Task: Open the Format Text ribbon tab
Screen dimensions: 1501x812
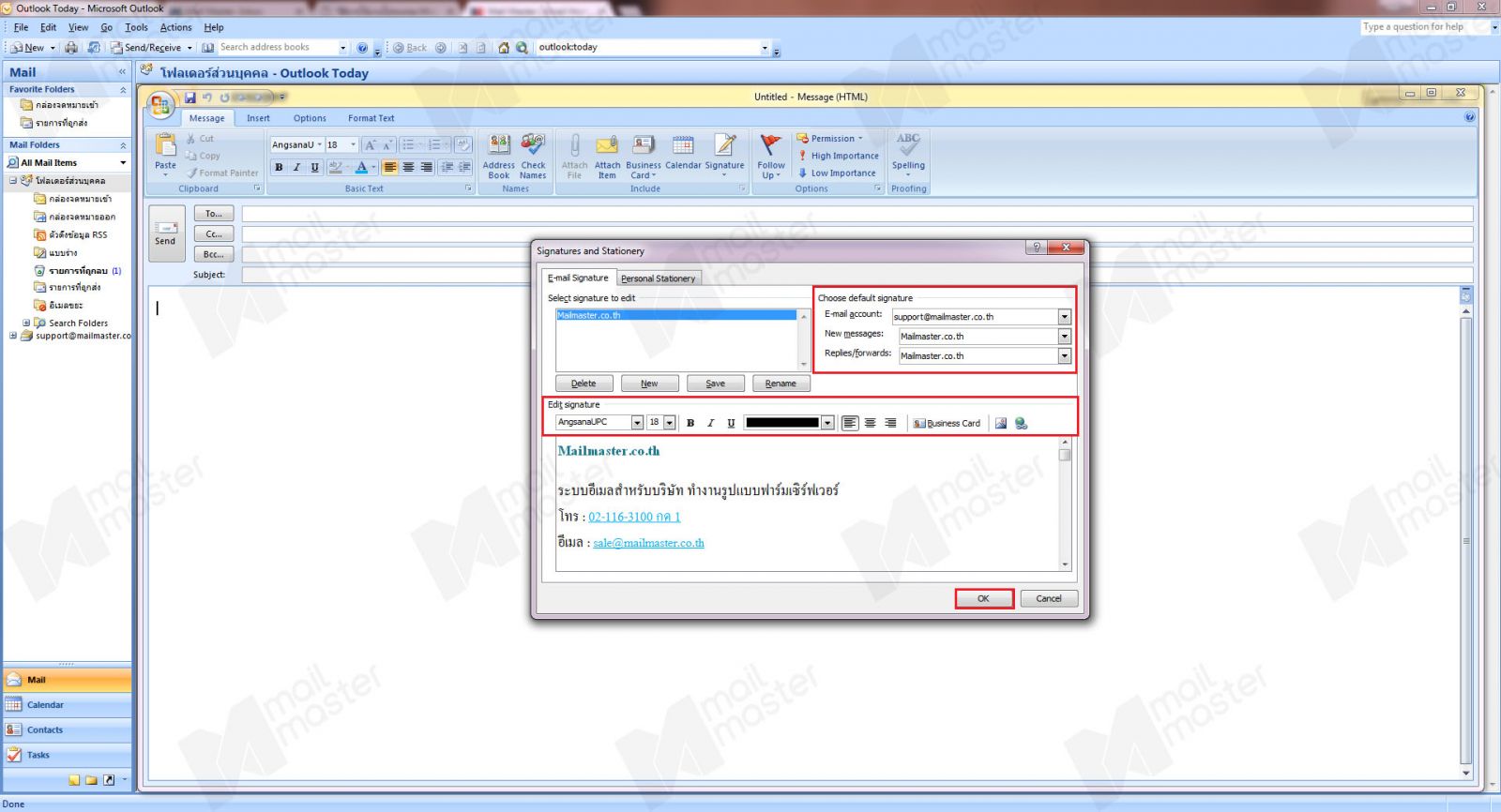Action: click(371, 118)
